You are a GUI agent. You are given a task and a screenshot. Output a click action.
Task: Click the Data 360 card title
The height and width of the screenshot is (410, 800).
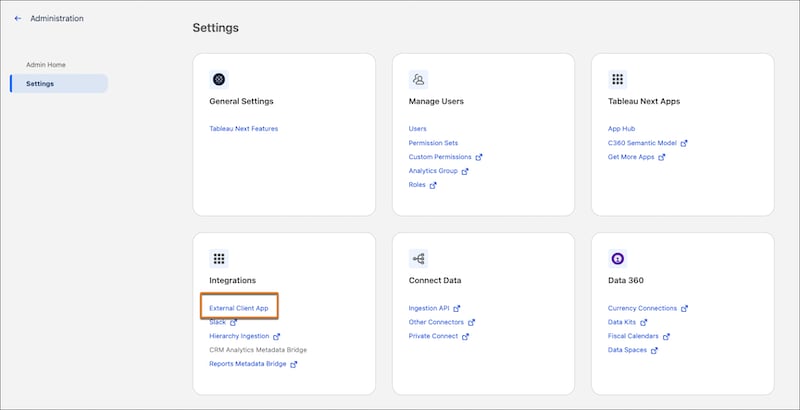coord(626,280)
